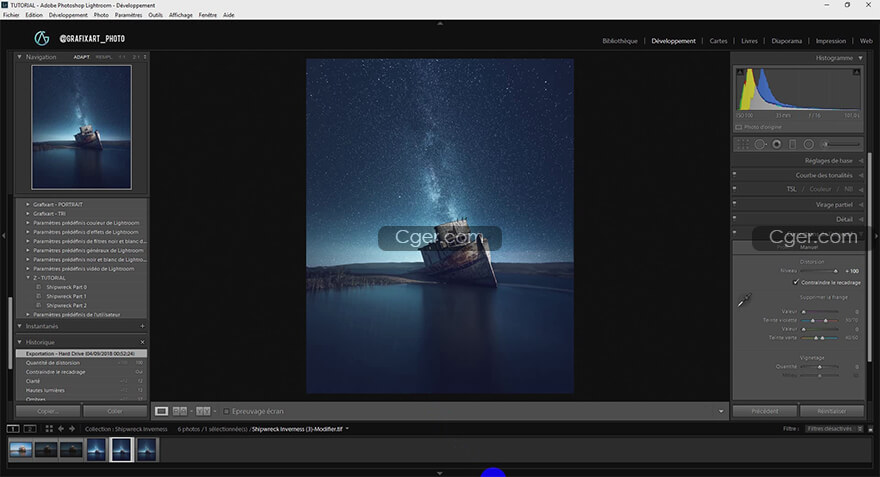Select the Spot removal tool
Viewport: 880px width, 477px height.
tap(760, 144)
